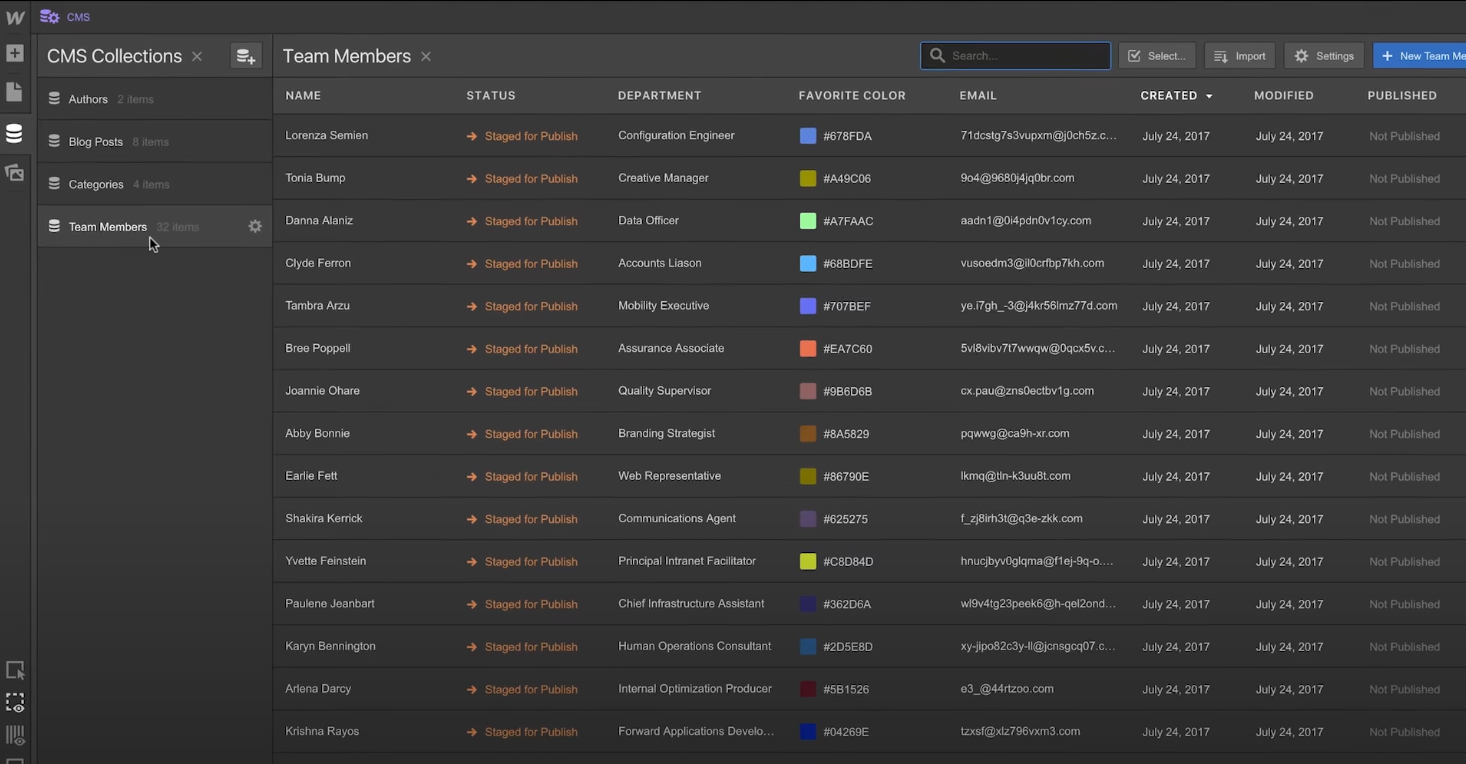This screenshot has width=1466, height=764.
Task: Open the Authors collection
Action: (x=88, y=99)
